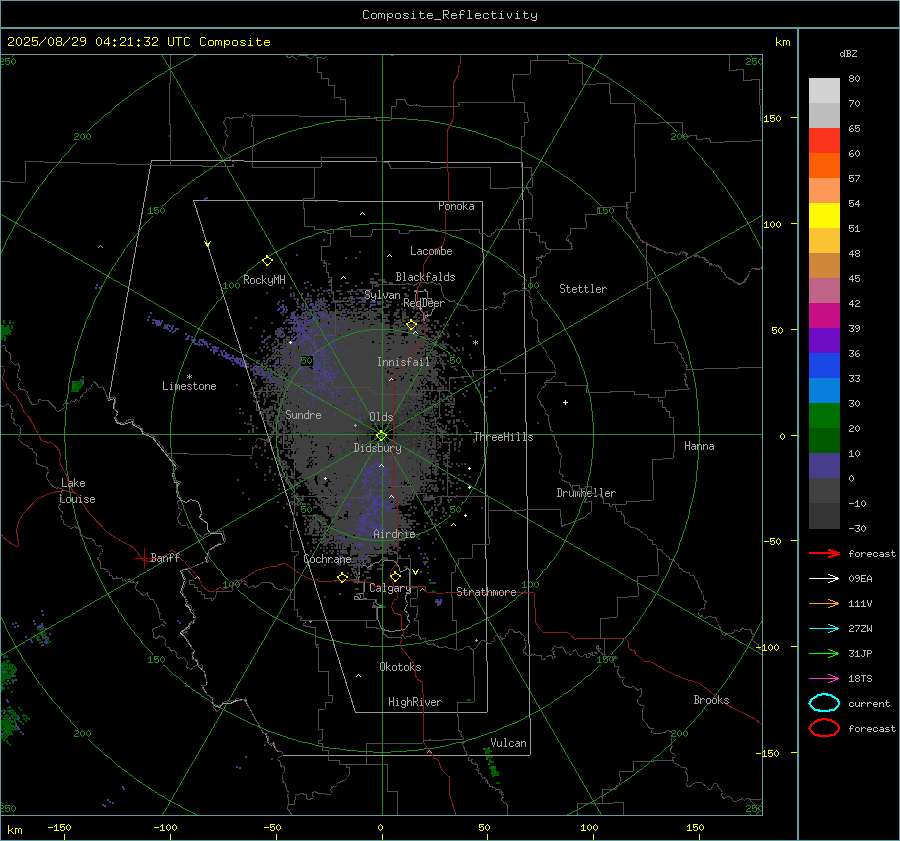Image resolution: width=900 pixels, height=841 pixels.
Task: Click the Innisfail label on the map
Action: point(403,362)
